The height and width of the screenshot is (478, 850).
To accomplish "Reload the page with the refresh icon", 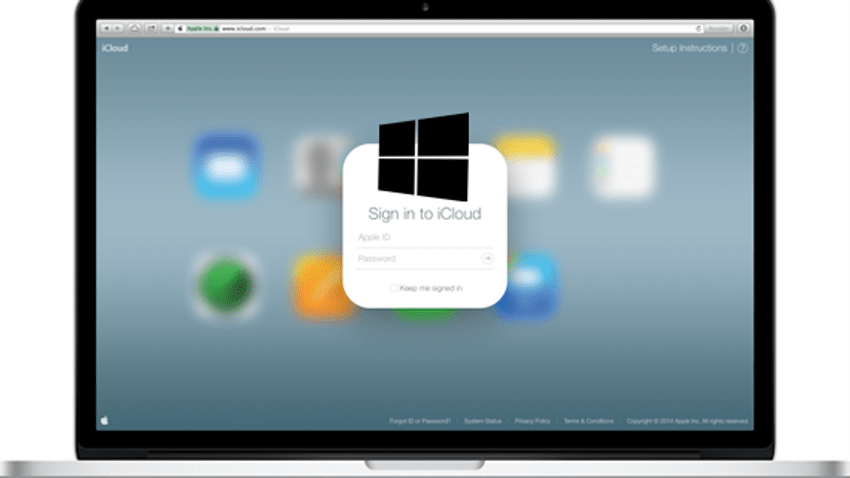I will pyautogui.click(x=698, y=28).
